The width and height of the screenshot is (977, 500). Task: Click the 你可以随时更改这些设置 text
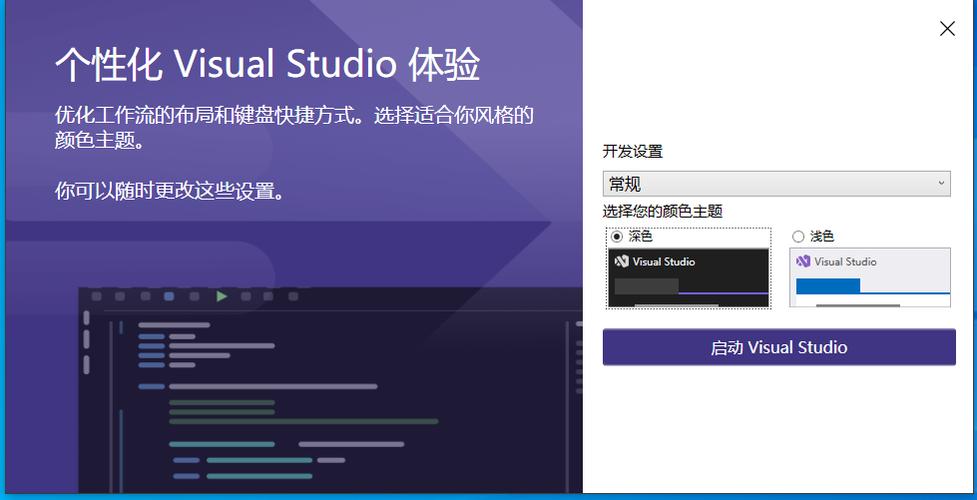pyautogui.click(x=171, y=191)
